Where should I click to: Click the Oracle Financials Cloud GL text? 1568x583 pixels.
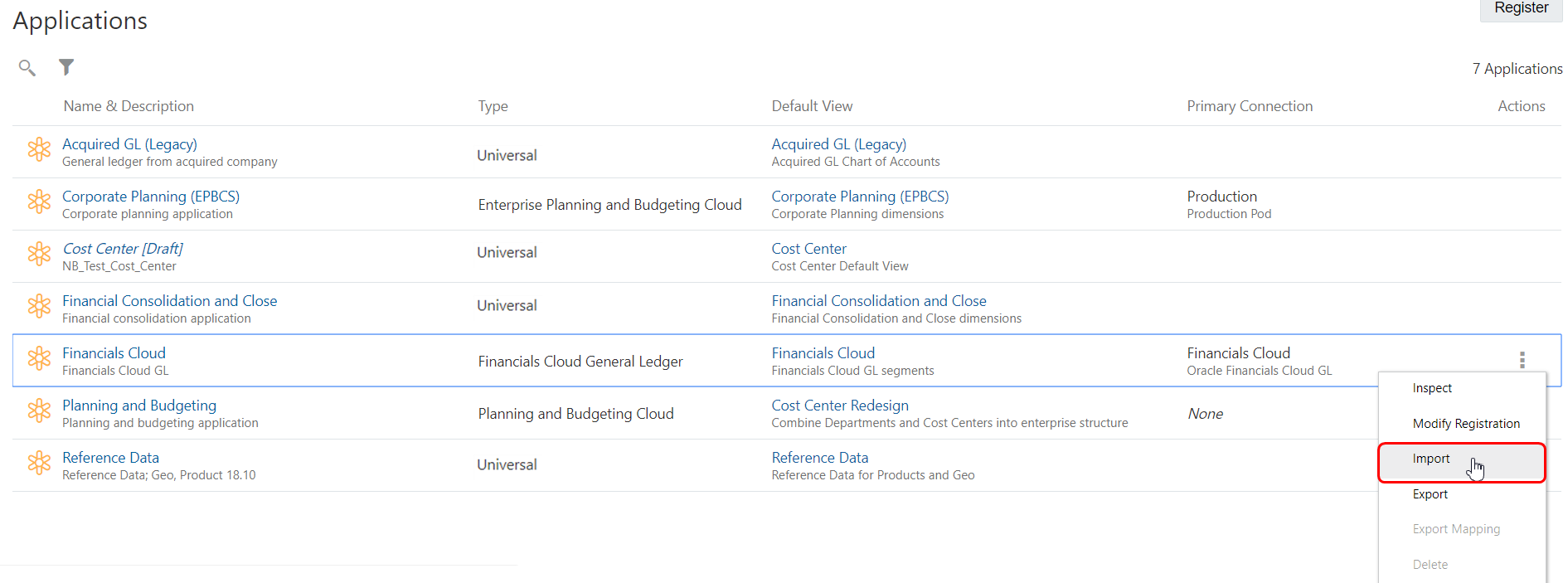tap(1259, 371)
